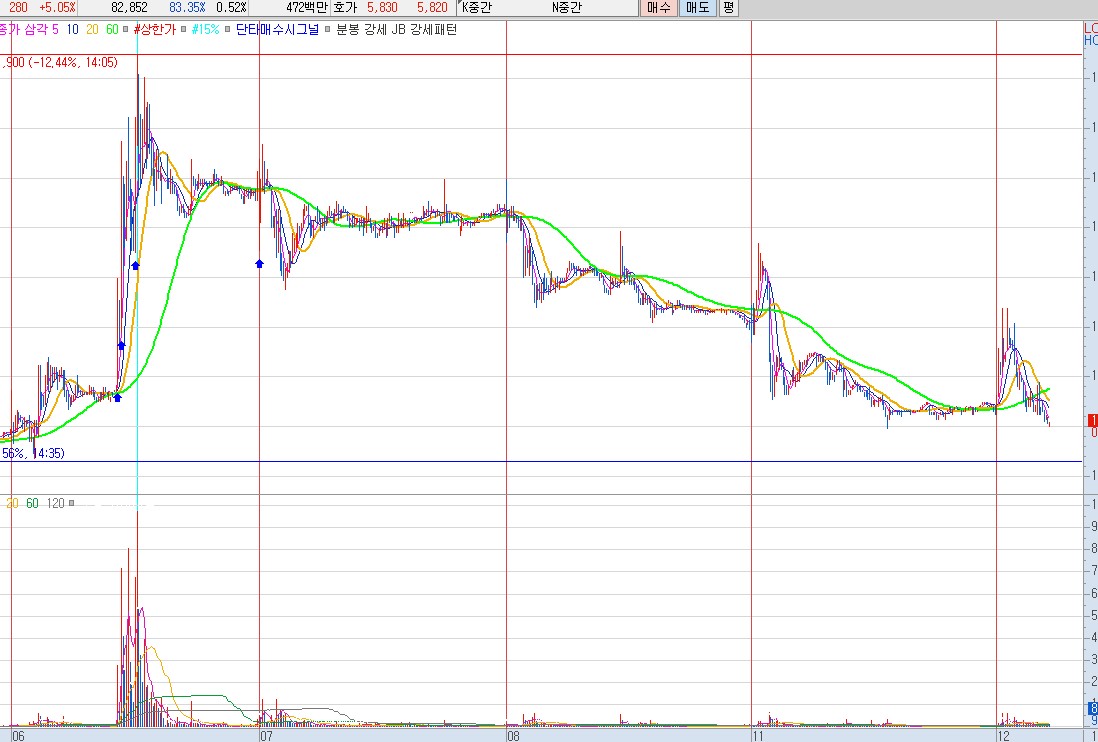Click the date label 12 on time axis
This screenshot has height=742, width=1098.
pyautogui.click(x=1003, y=736)
